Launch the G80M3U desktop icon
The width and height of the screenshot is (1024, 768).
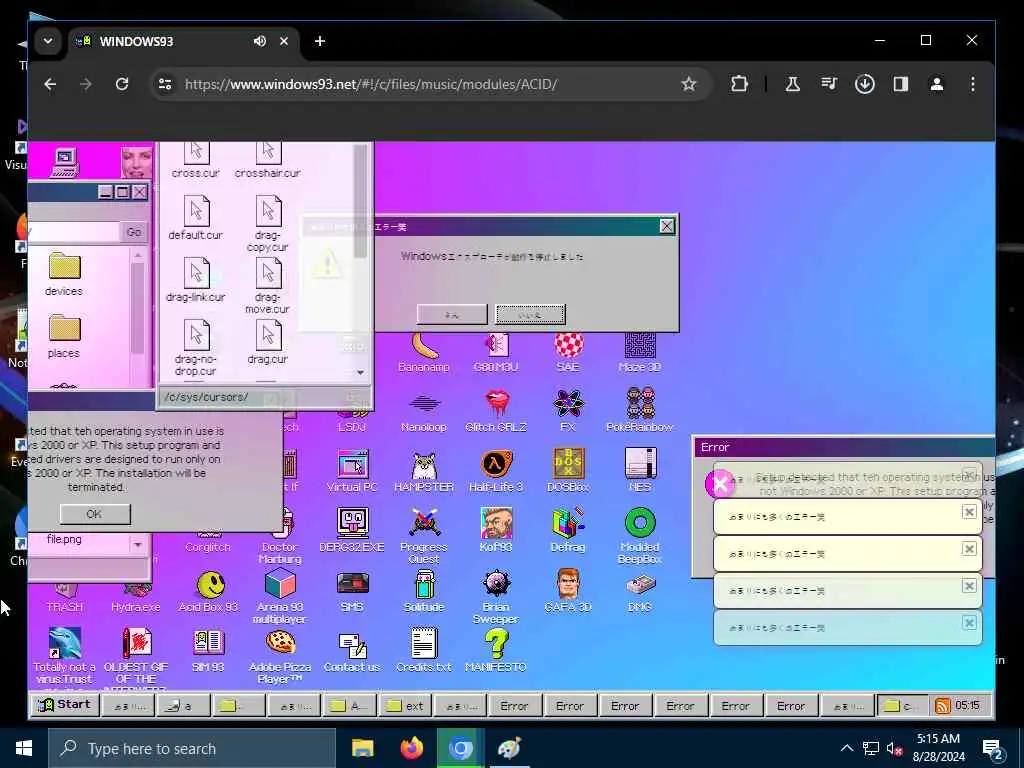click(x=496, y=353)
